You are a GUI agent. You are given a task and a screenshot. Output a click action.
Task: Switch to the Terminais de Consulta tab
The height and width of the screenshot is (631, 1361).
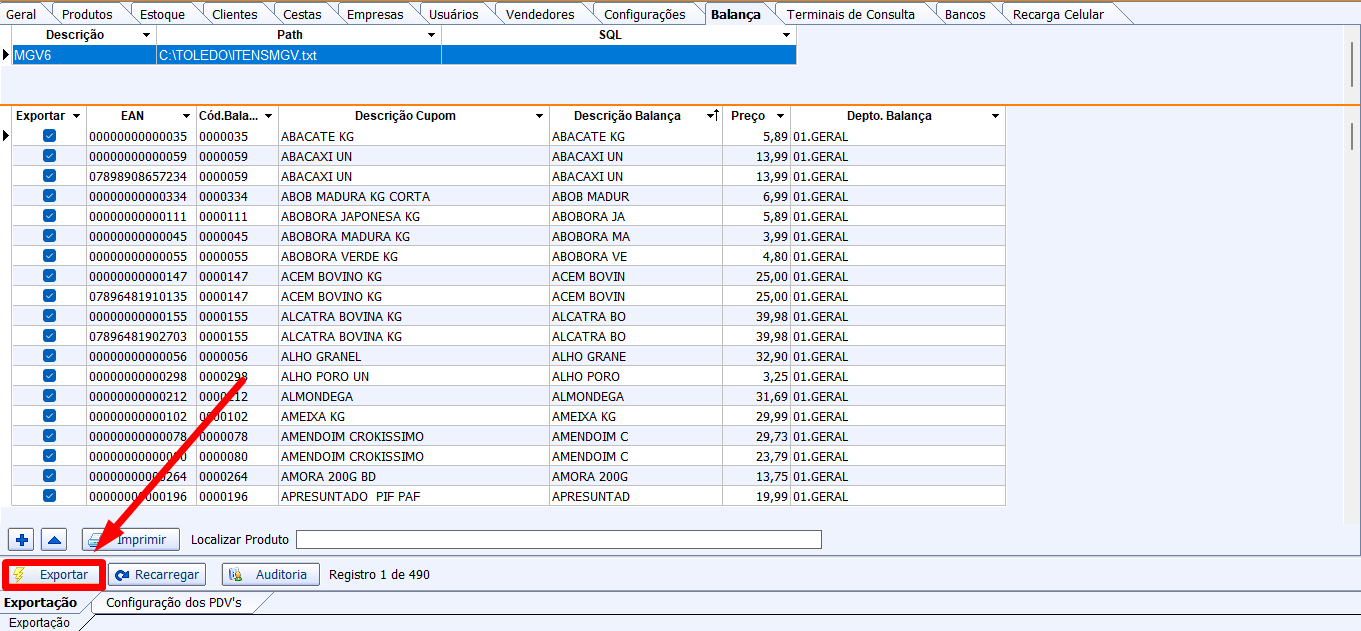click(x=850, y=14)
